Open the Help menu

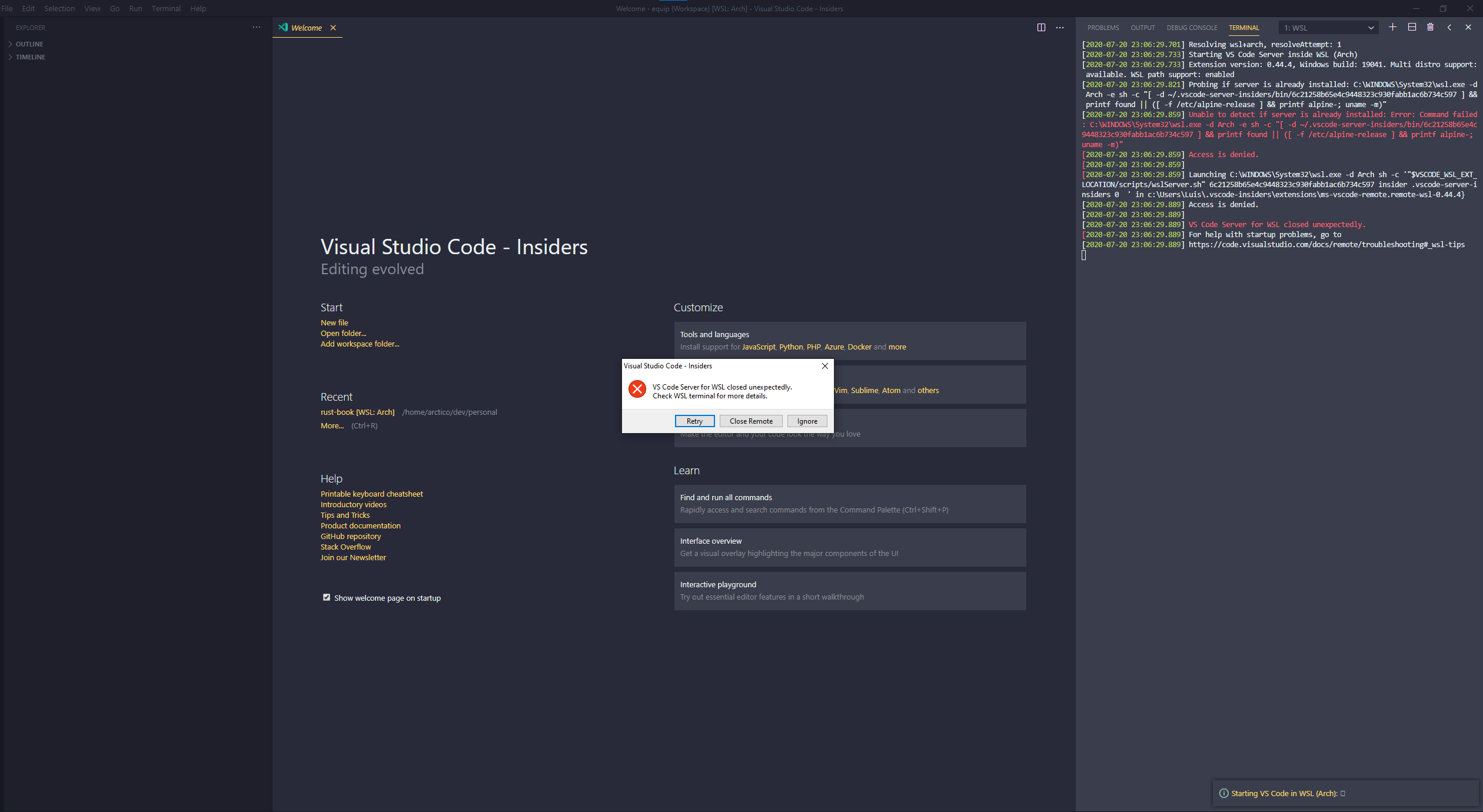(x=198, y=8)
